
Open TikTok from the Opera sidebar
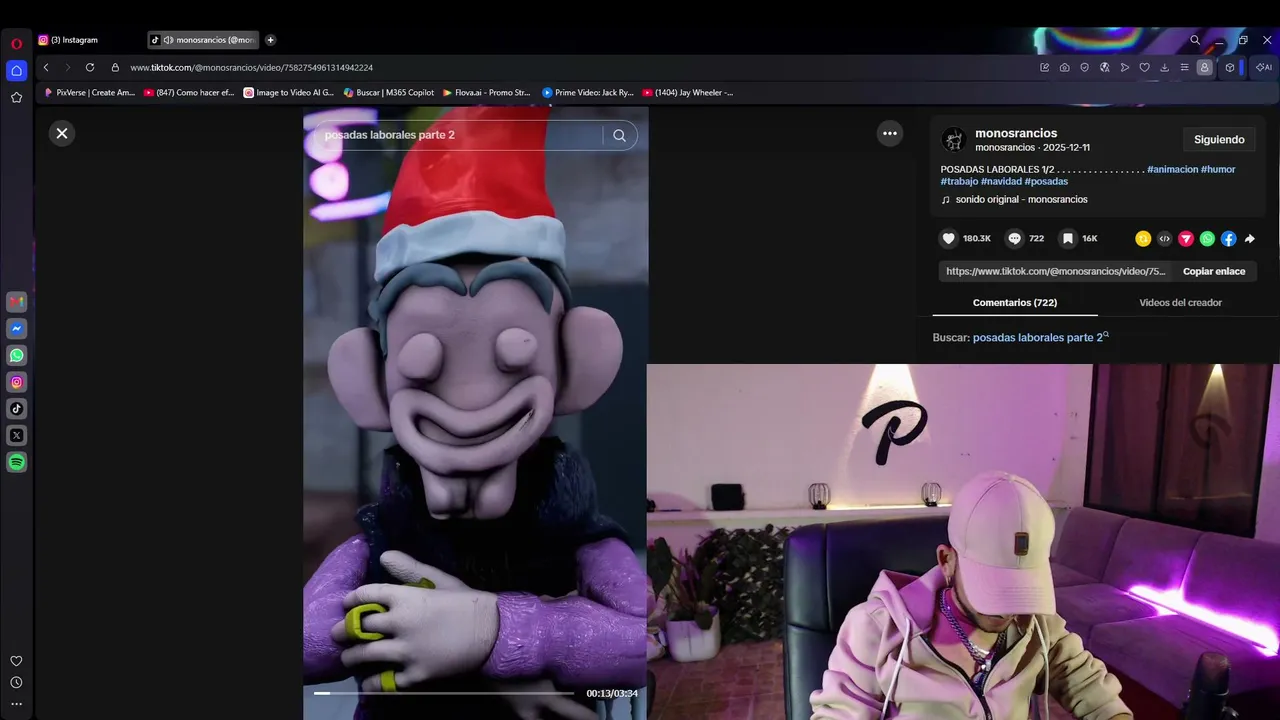coord(17,408)
